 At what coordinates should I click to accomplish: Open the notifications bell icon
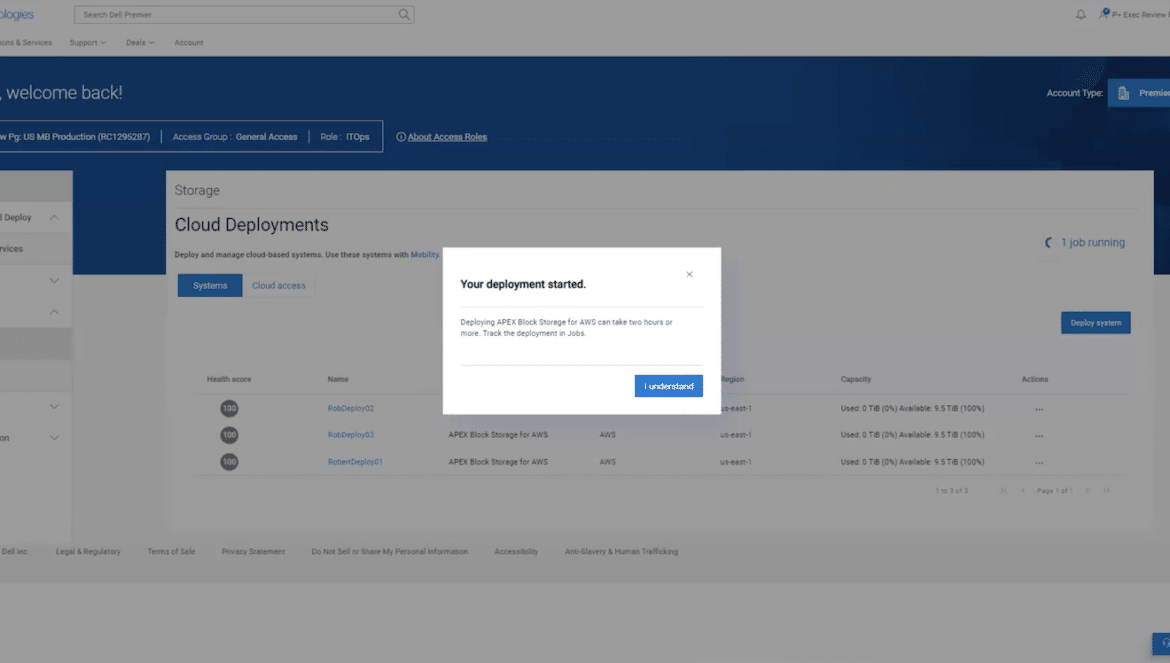[1080, 14]
